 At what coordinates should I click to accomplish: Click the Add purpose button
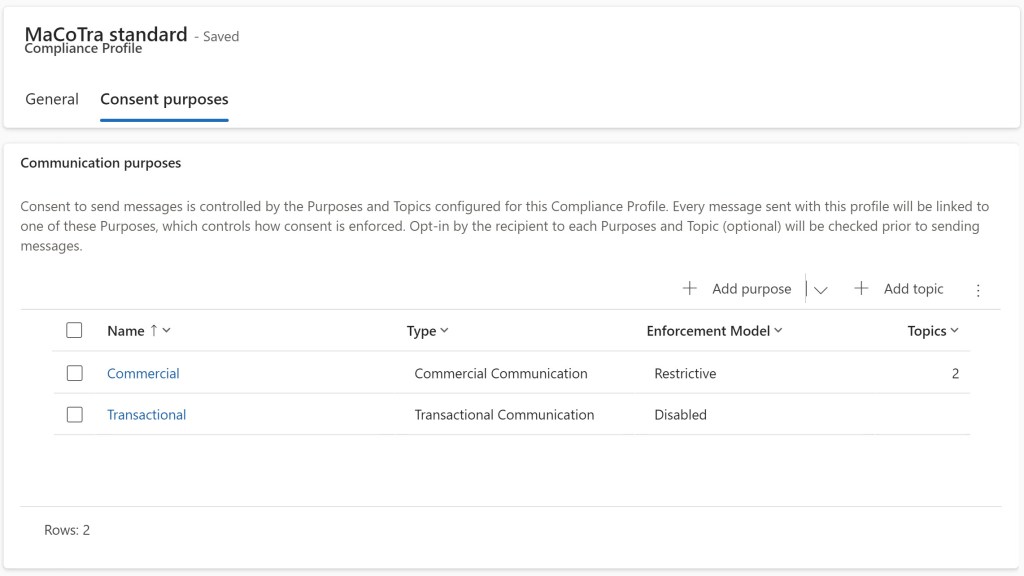[750, 288]
